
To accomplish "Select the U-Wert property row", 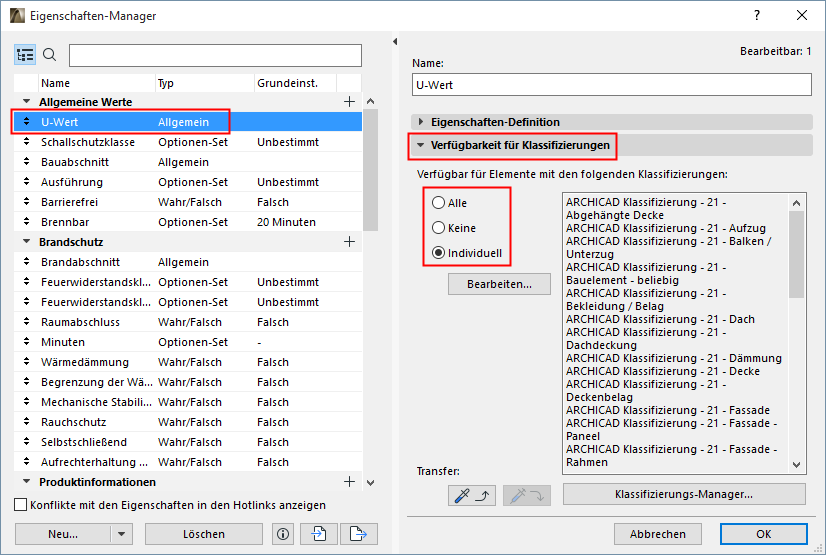I will (x=188, y=122).
